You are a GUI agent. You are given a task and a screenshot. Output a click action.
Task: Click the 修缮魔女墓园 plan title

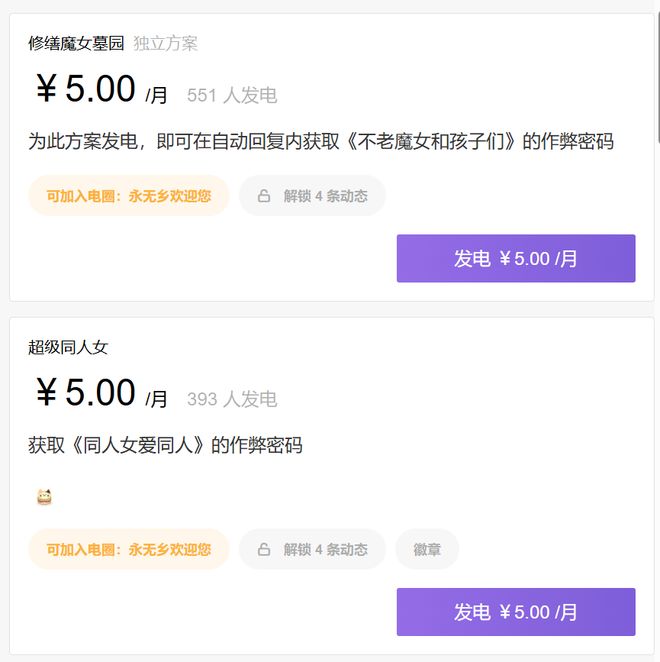pos(76,44)
